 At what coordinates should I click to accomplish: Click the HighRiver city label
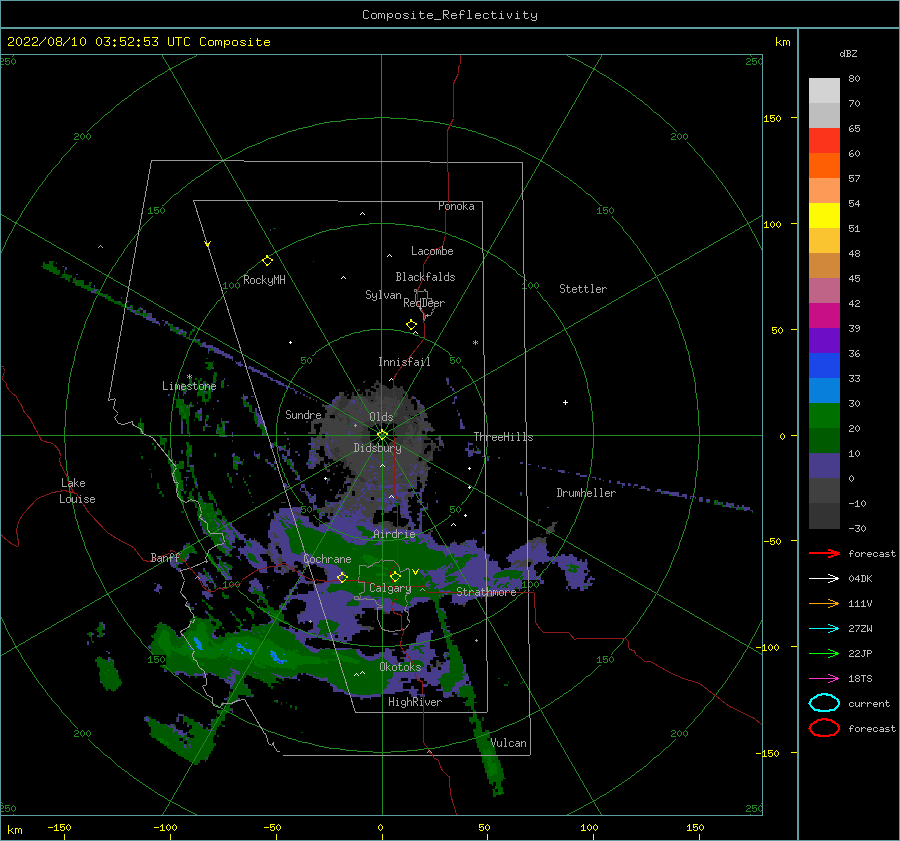(415, 702)
